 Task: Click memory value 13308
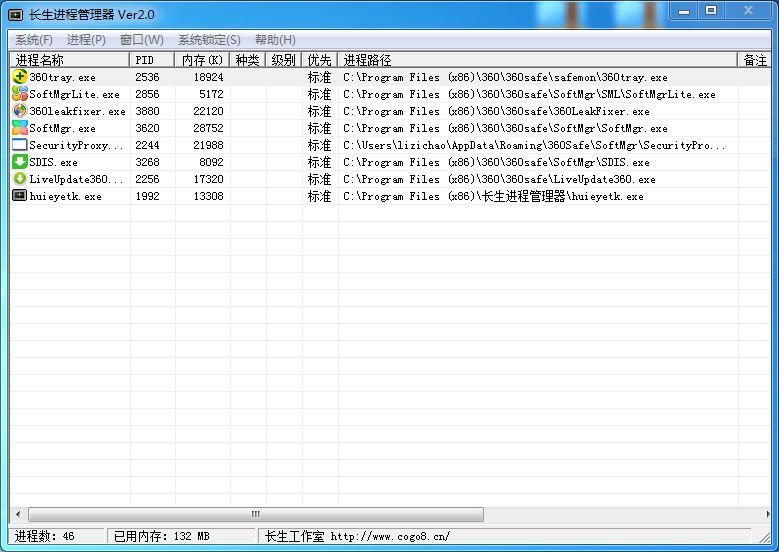[x=209, y=196]
